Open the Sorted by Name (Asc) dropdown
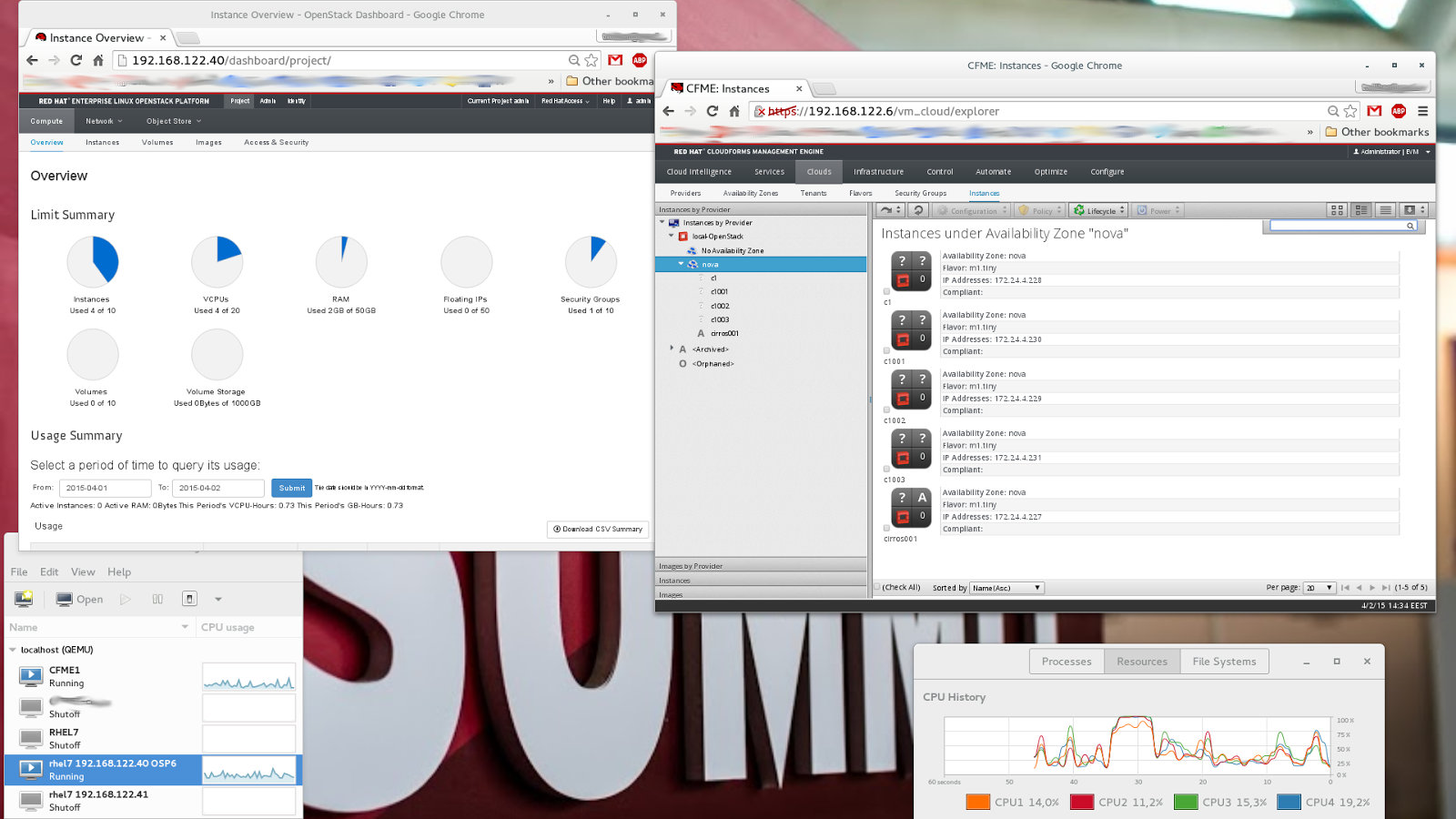 point(1006,588)
